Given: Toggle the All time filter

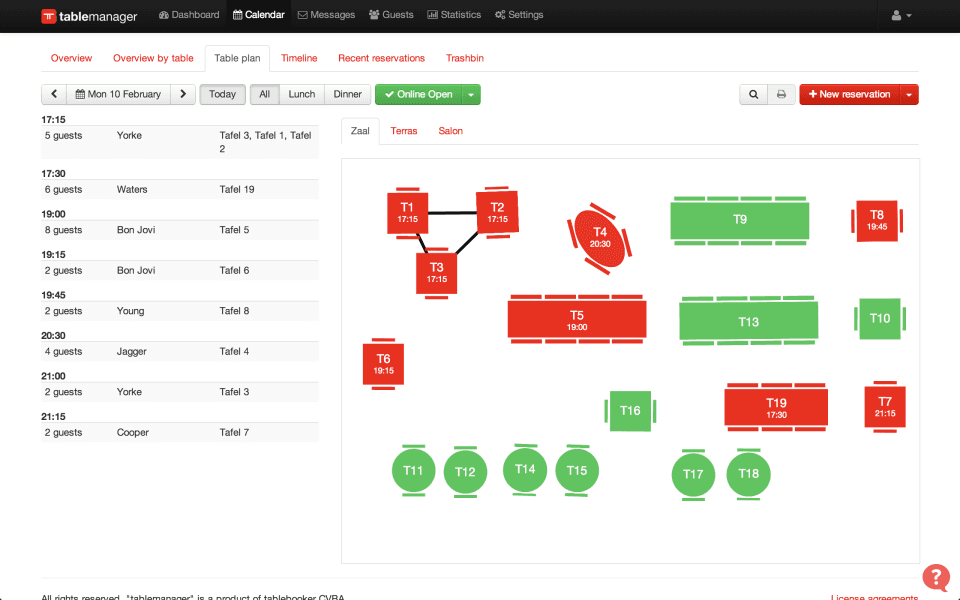Looking at the screenshot, I should pyautogui.click(x=264, y=94).
